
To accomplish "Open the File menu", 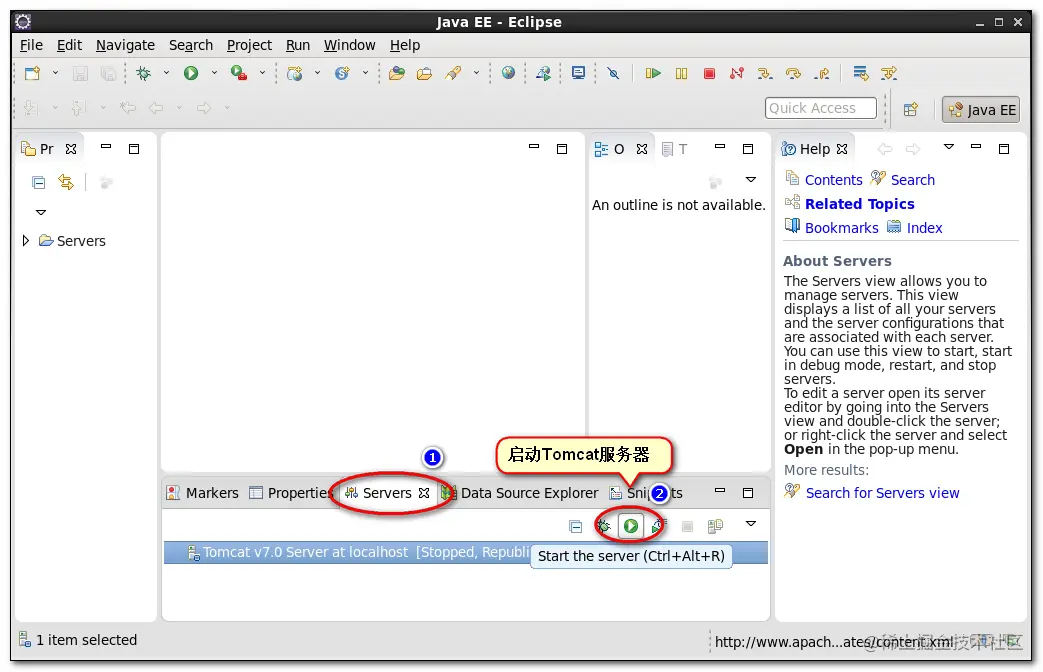I will point(31,45).
